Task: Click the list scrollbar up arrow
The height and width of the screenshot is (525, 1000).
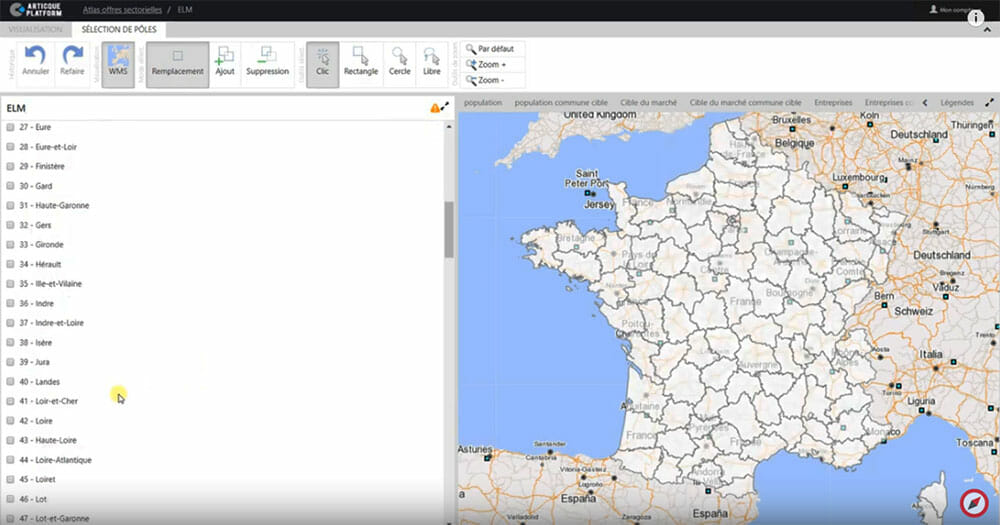Action: pos(449,127)
